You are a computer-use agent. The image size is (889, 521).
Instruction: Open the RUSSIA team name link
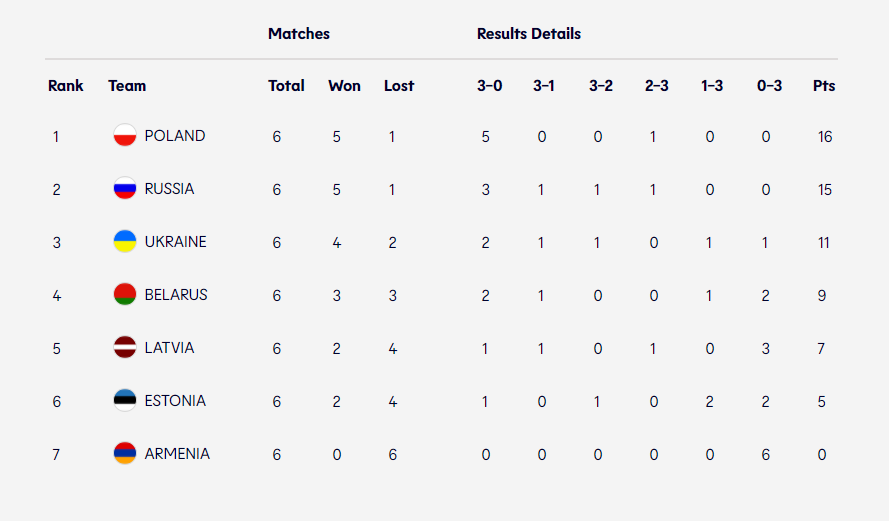click(169, 189)
